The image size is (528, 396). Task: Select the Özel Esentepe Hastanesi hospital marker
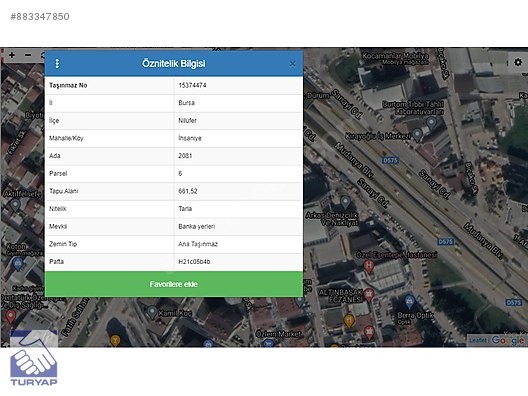pos(369,266)
